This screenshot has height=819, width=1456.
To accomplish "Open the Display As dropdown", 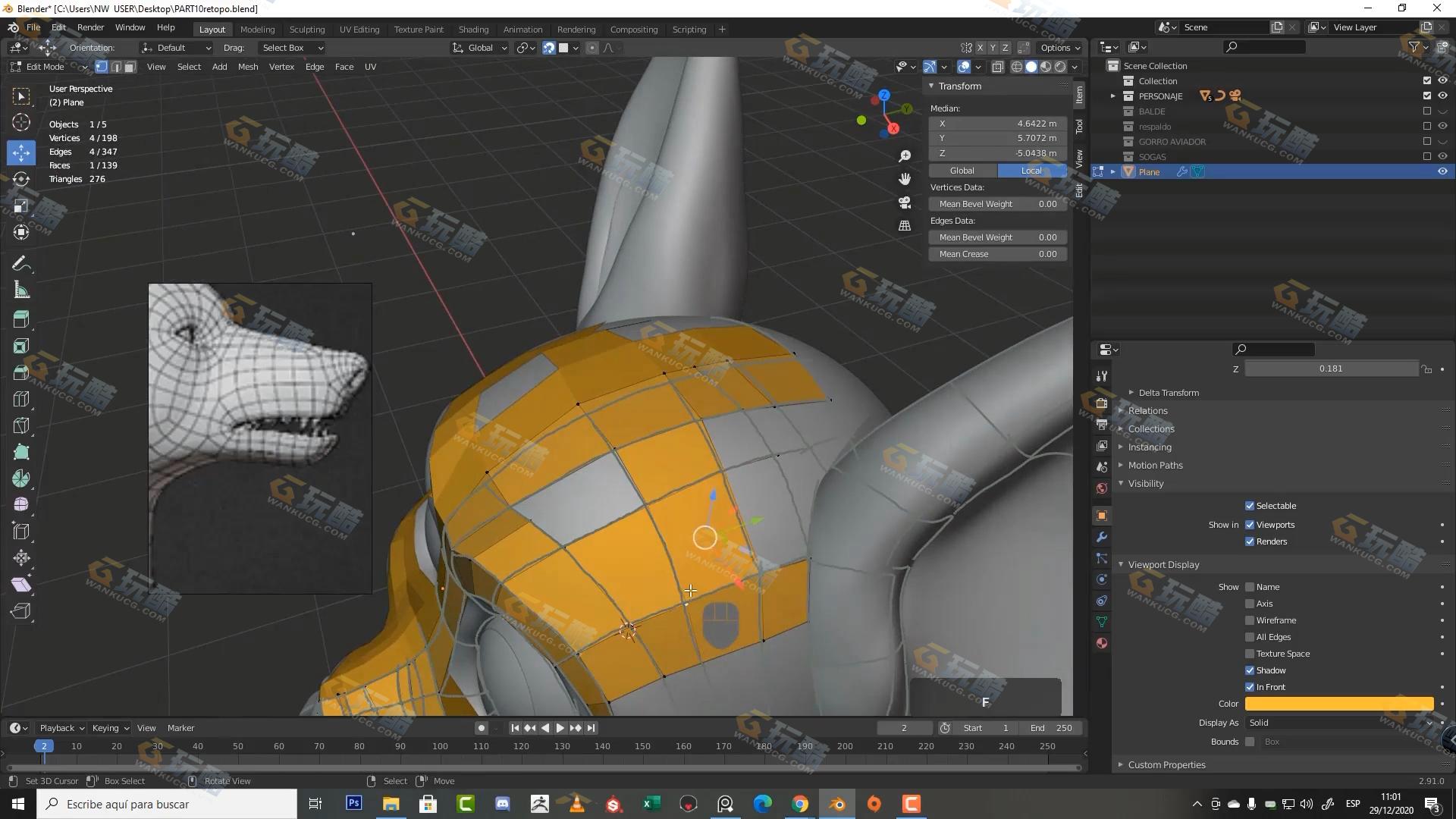I will tap(1339, 723).
